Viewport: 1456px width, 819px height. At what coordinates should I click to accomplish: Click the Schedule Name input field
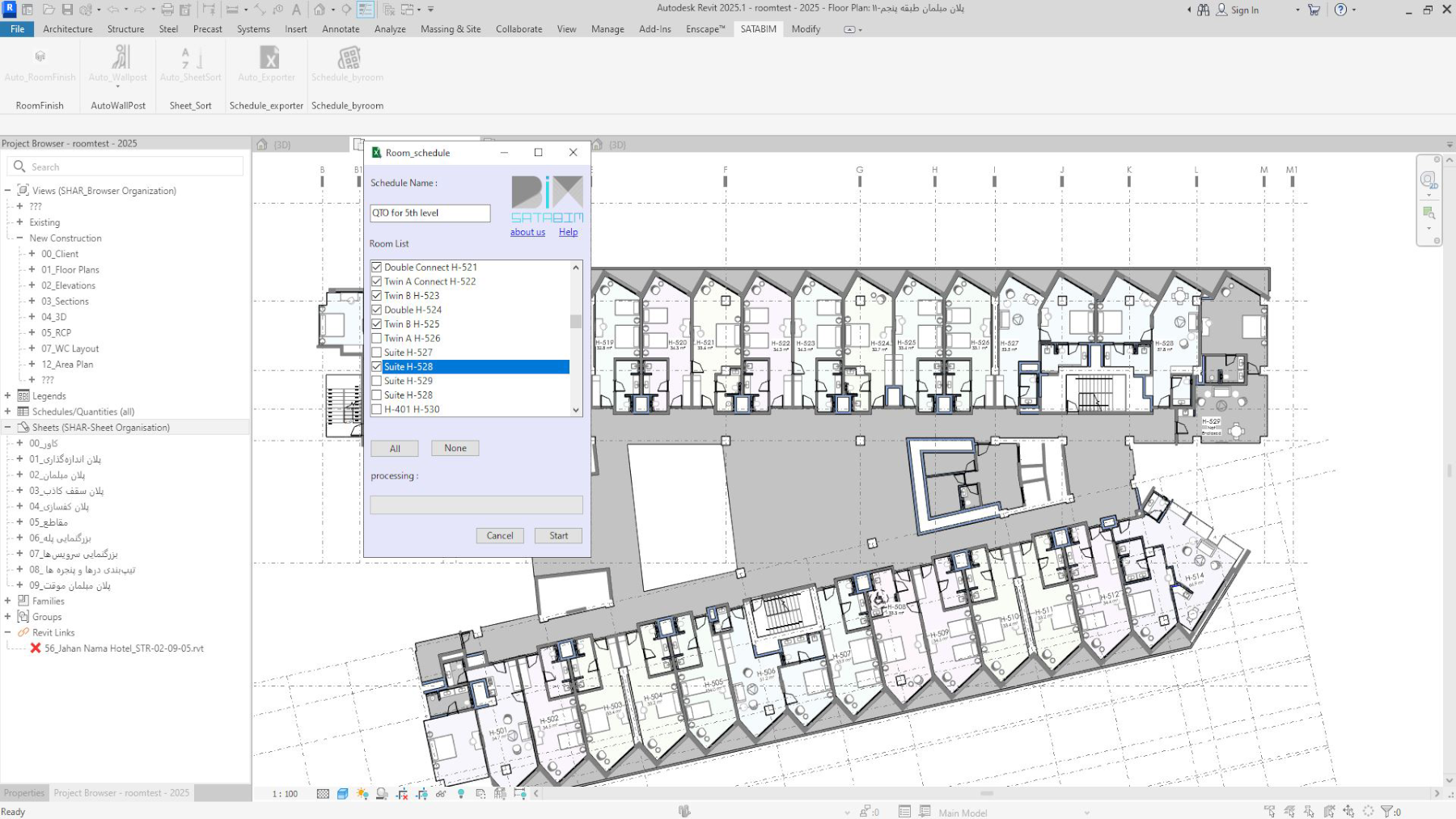430,213
